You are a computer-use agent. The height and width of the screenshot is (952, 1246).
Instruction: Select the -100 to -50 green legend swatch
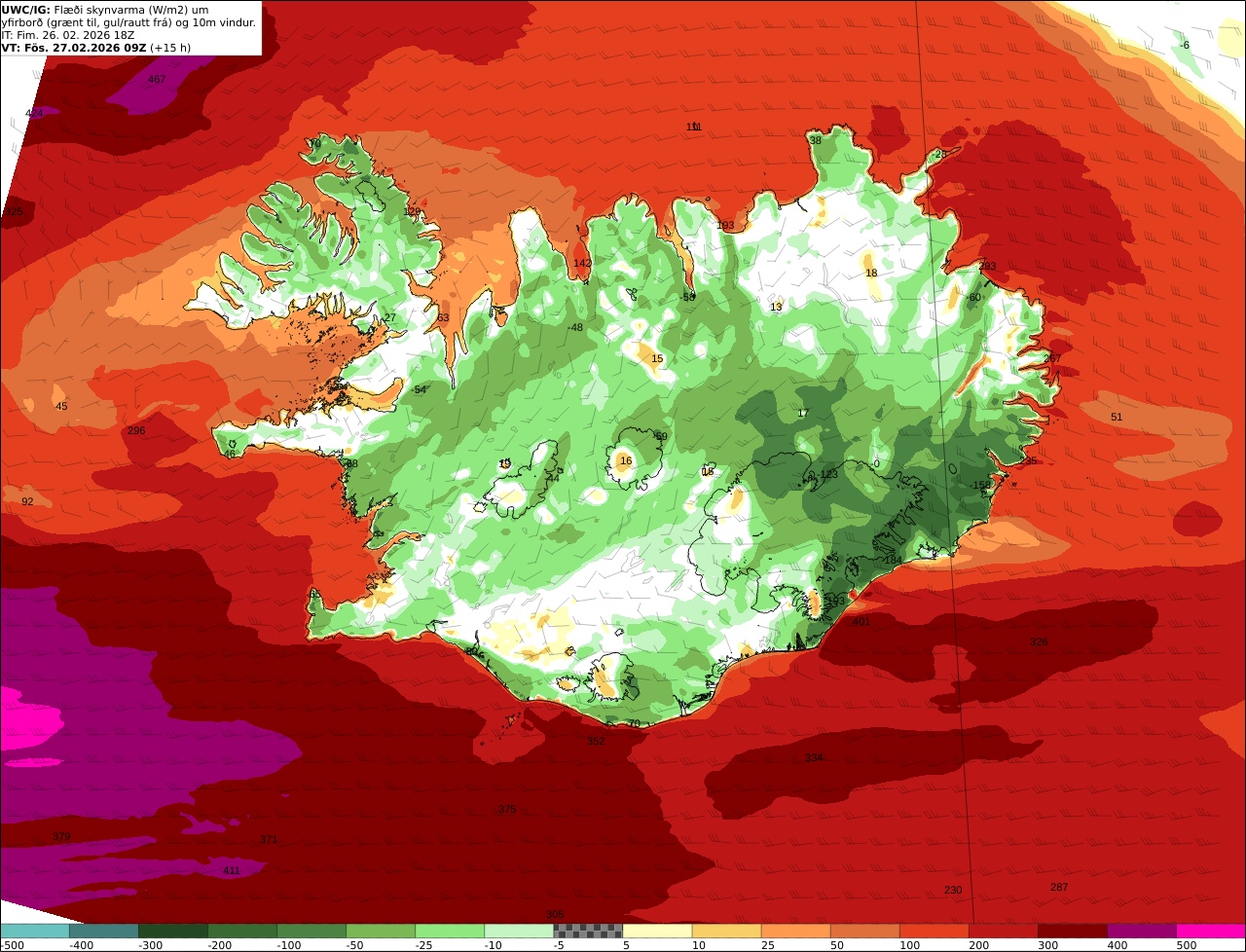pyautogui.click(x=311, y=930)
